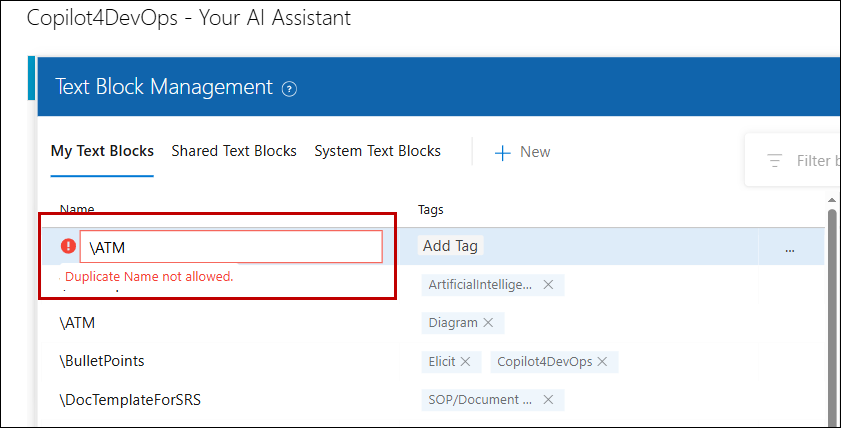Select the \BulletPoints row
The height and width of the screenshot is (428, 841).
433,361
